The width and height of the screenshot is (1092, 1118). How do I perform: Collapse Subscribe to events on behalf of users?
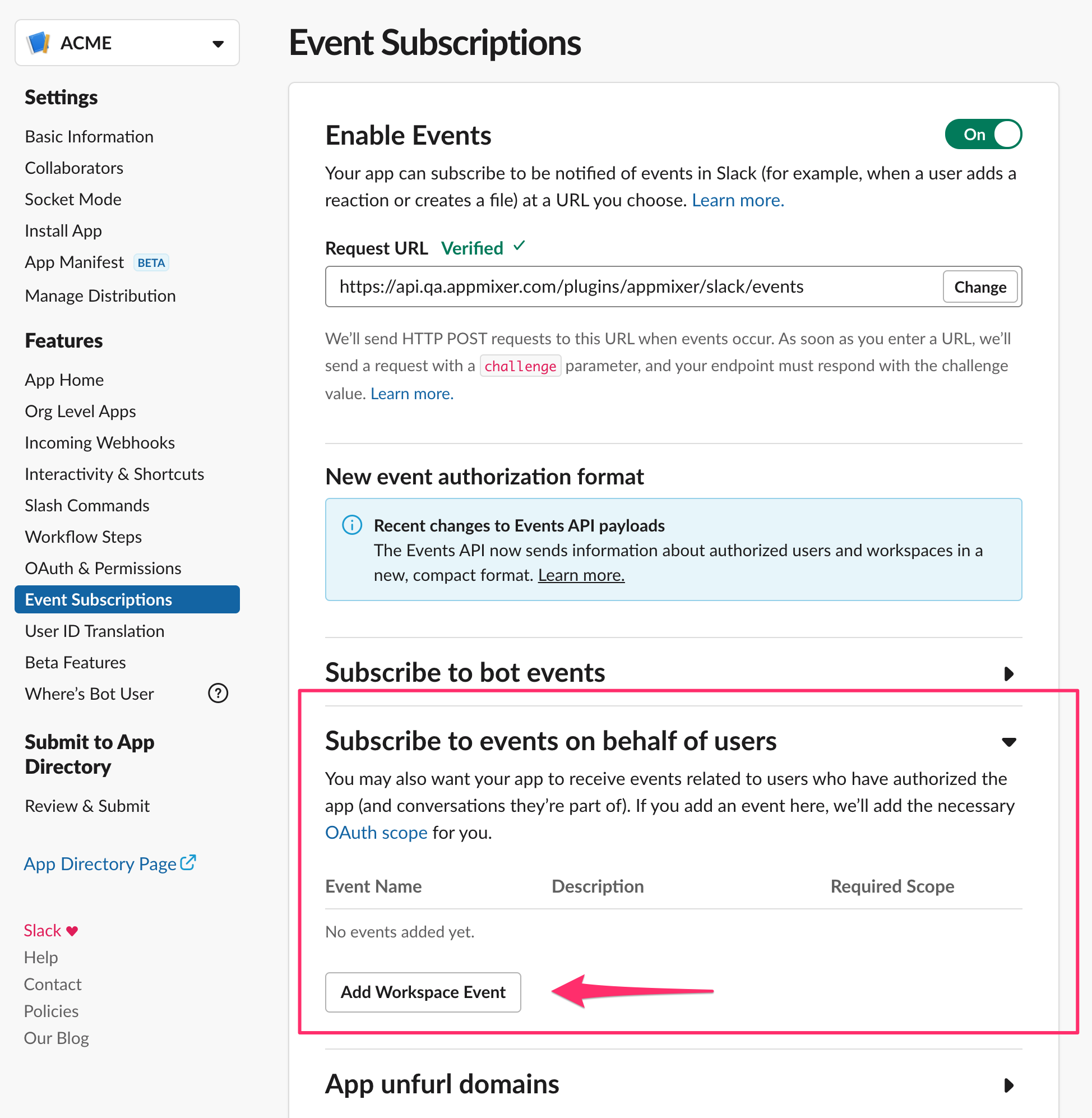[1009, 742]
